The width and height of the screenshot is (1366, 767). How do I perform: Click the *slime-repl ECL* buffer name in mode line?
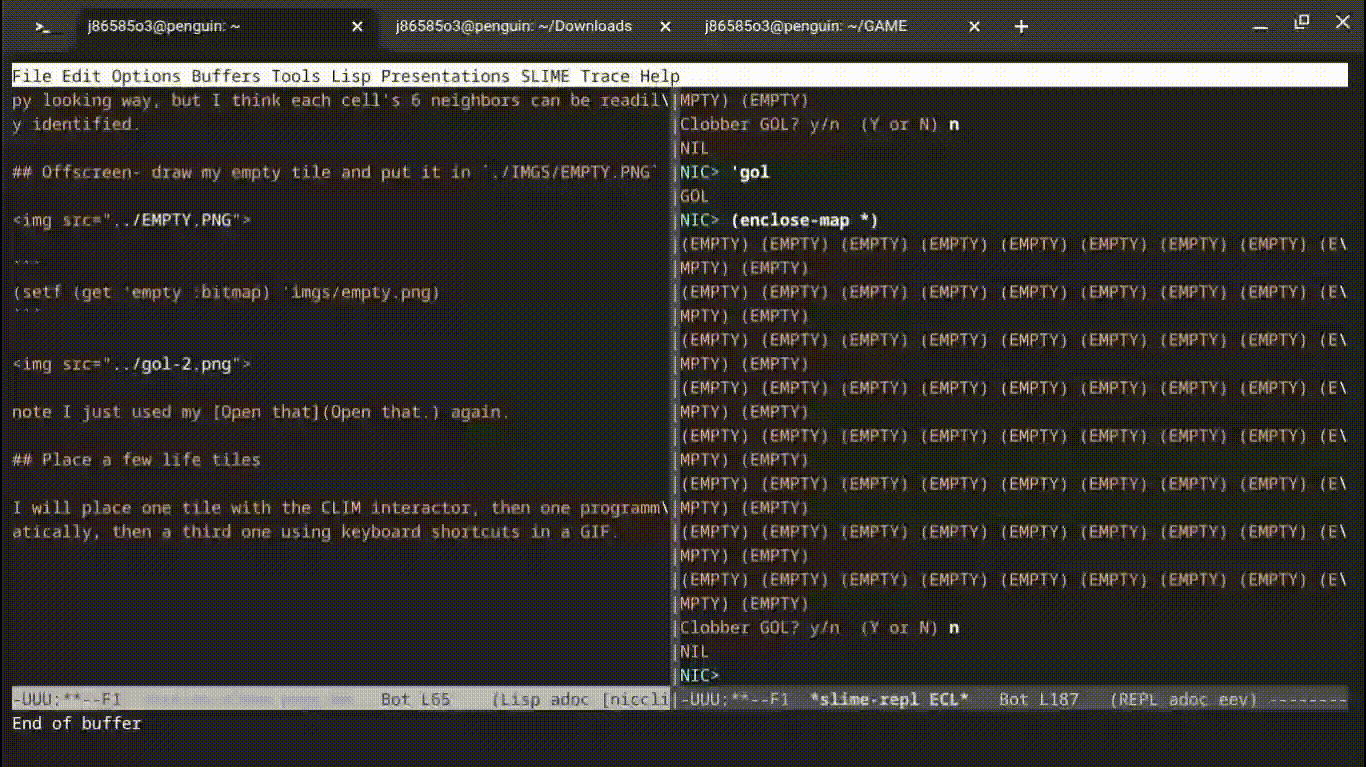pyautogui.click(x=889, y=700)
